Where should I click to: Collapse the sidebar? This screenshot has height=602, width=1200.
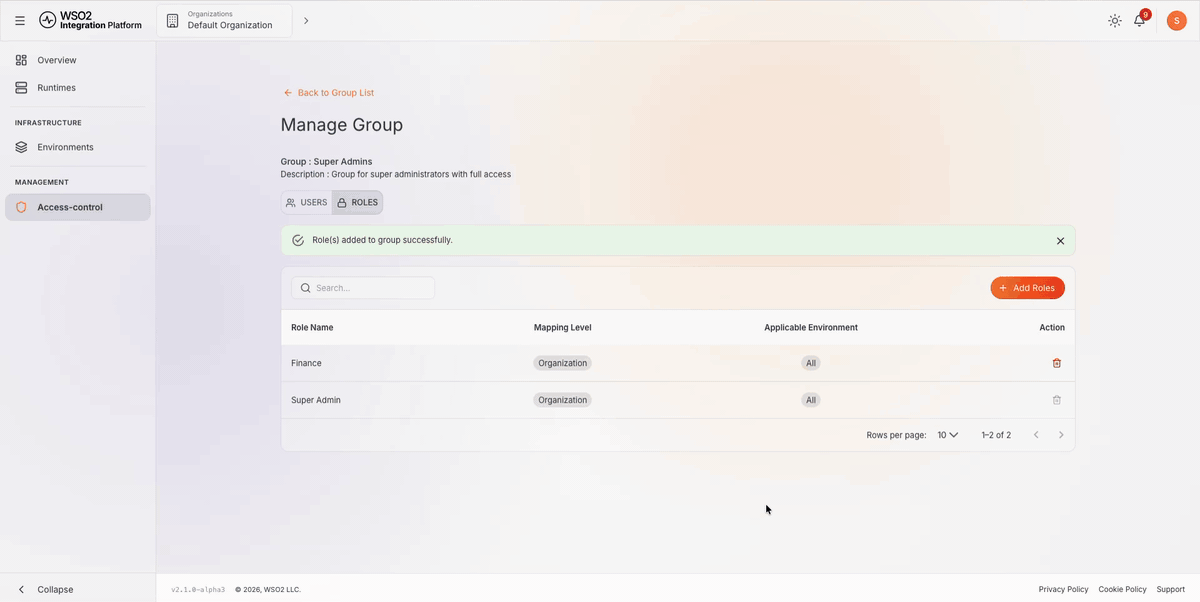tap(46, 589)
